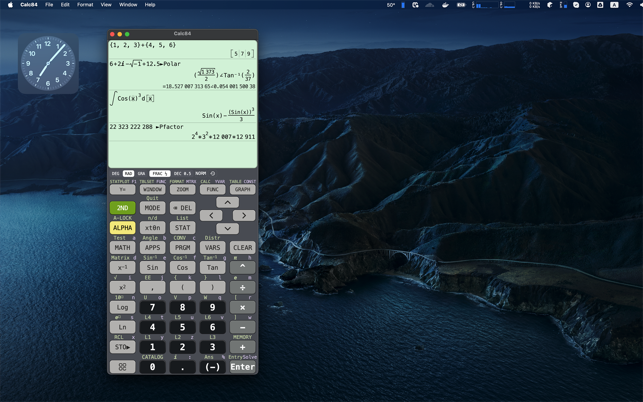The height and width of the screenshot is (402, 643).
Task: Click the ZOOM key
Action: (x=182, y=190)
